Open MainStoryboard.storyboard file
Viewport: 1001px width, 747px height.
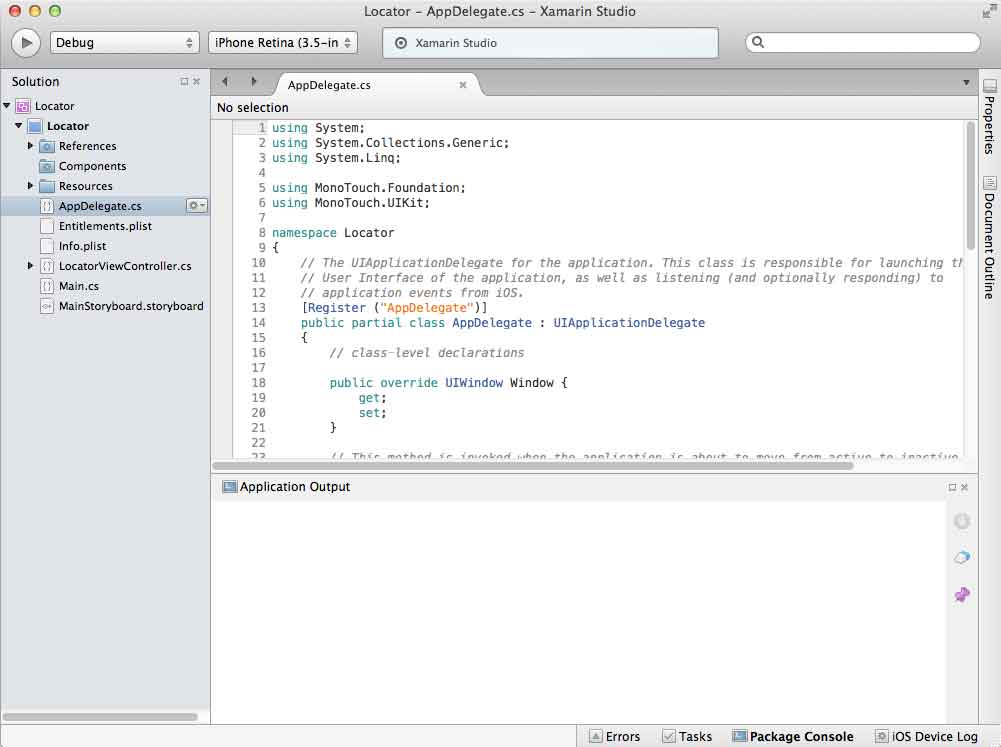pos(131,306)
